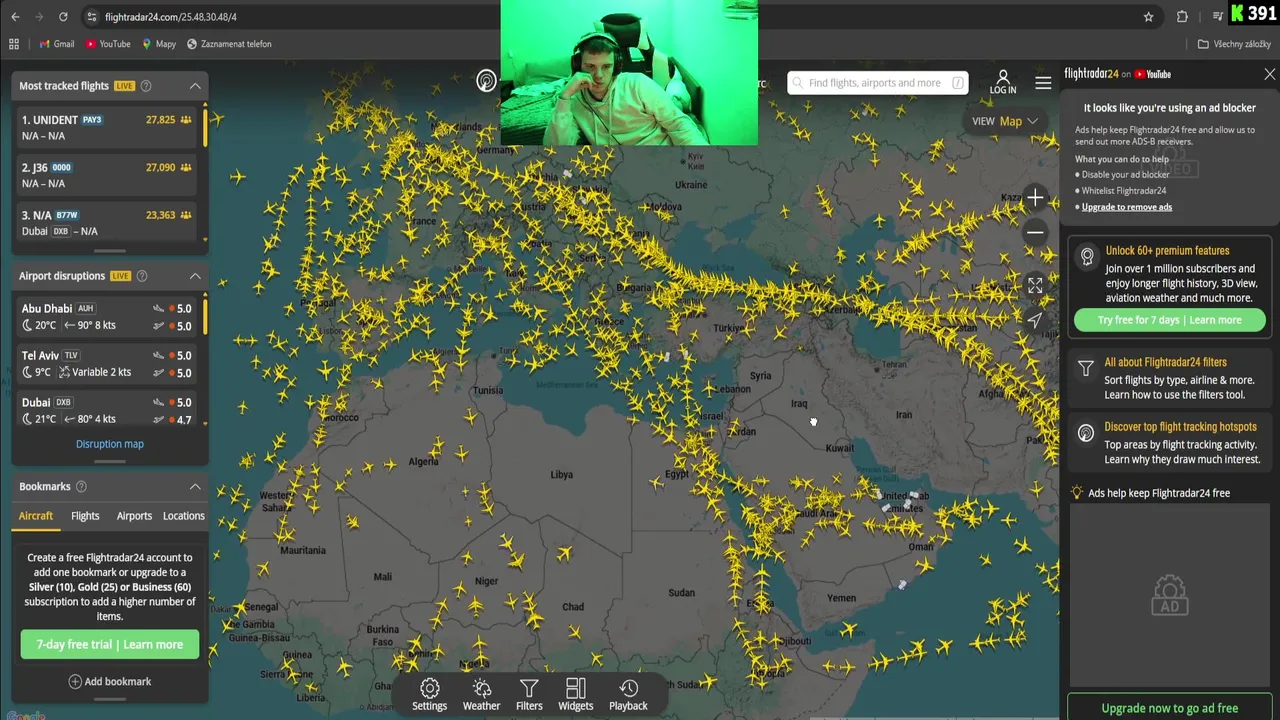1280x720 pixels.
Task: Click the 7-day free trial button
Action: [110, 645]
